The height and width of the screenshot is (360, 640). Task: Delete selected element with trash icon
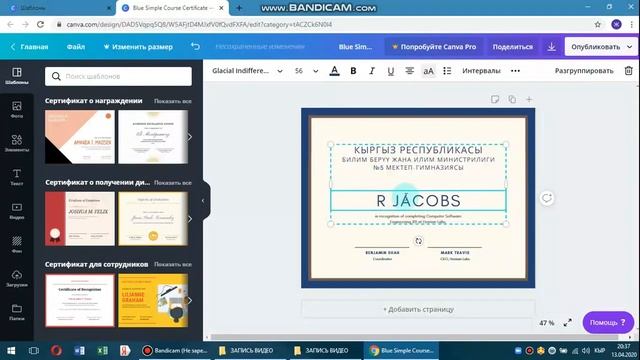pyautogui.click(x=629, y=71)
